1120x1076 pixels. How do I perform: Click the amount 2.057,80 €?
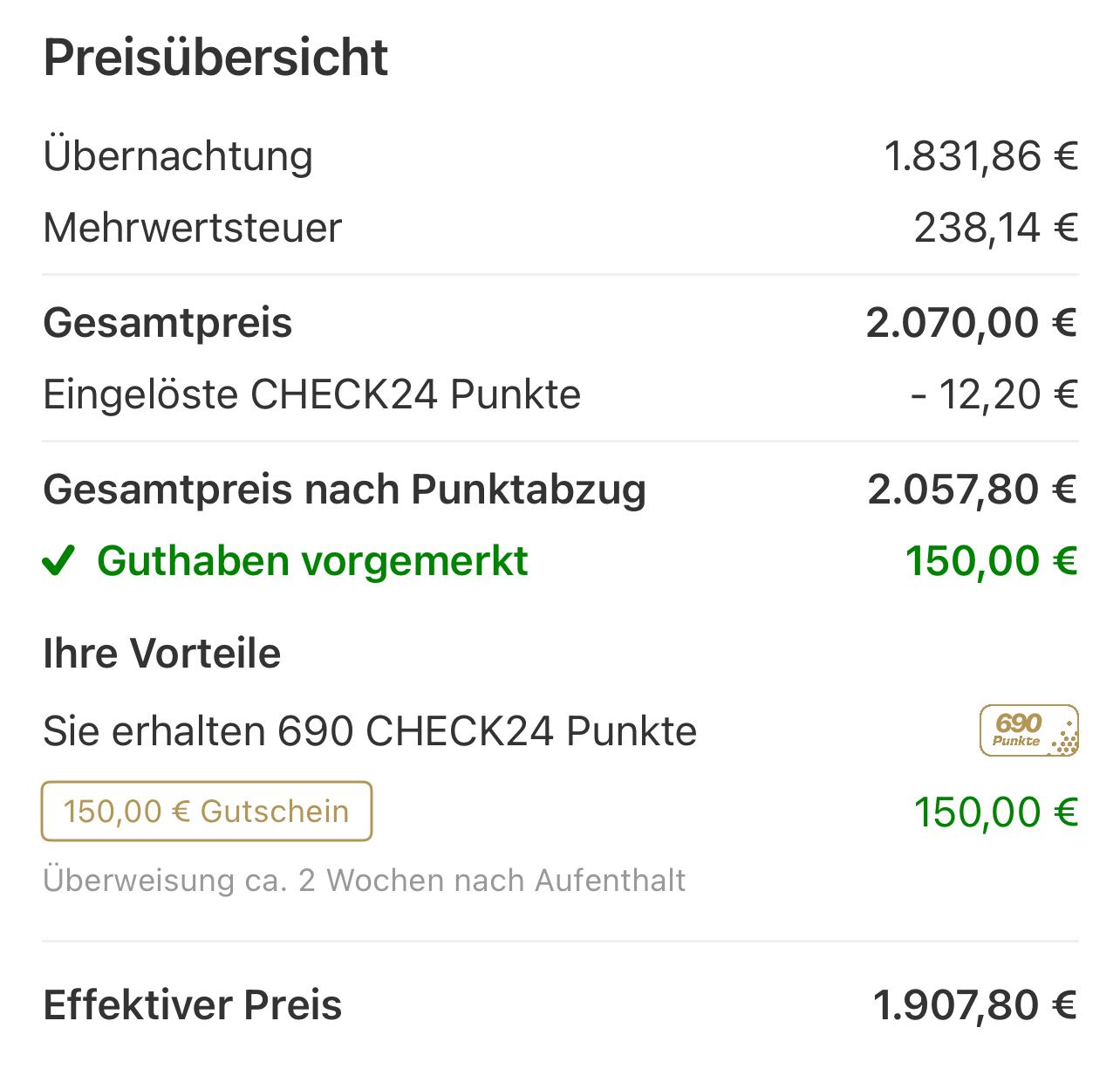click(x=973, y=490)
